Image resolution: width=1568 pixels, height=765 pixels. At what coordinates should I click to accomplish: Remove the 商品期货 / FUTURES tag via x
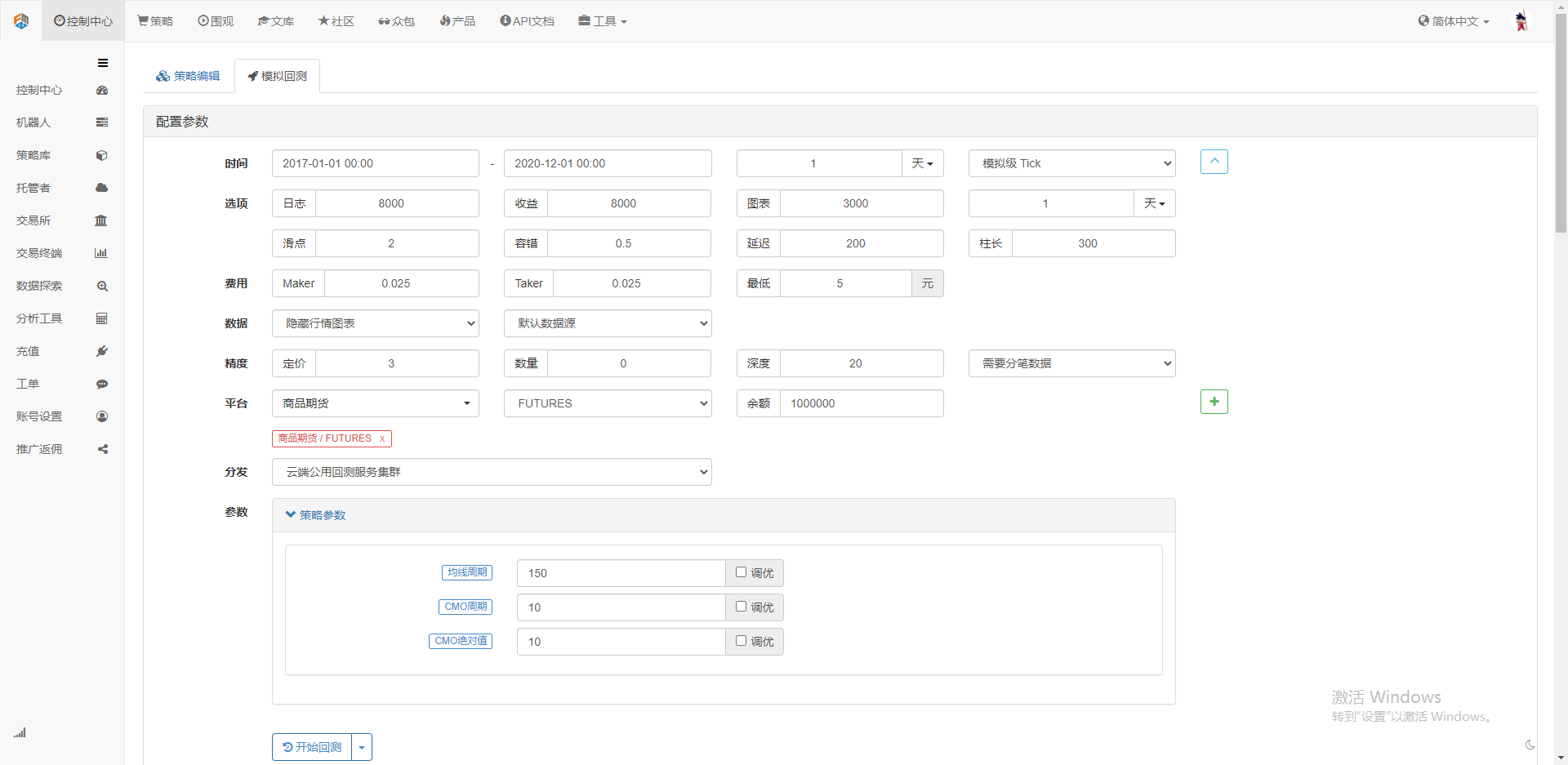[381, 438]
